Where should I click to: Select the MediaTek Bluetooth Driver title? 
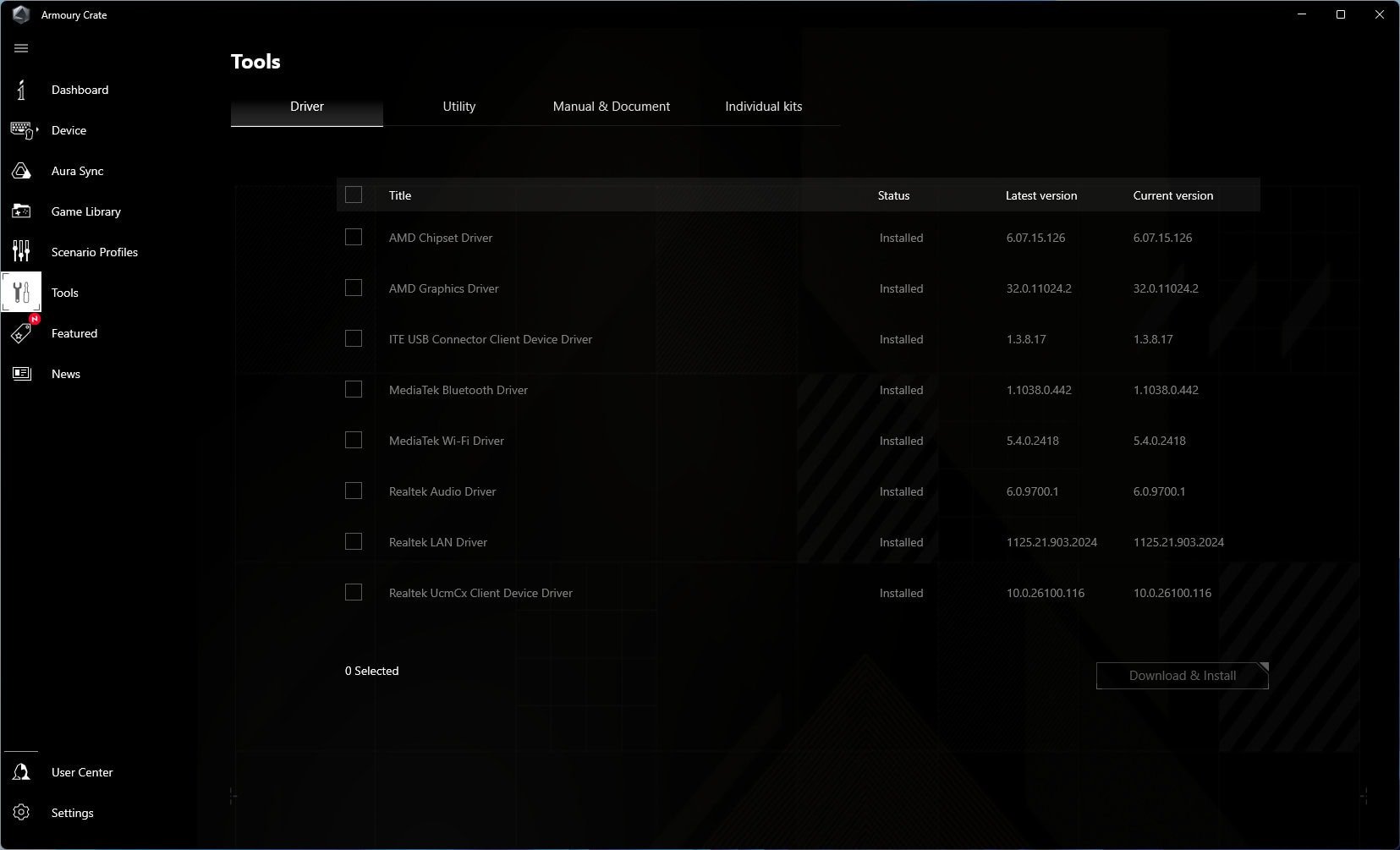[x=458, y=390]
